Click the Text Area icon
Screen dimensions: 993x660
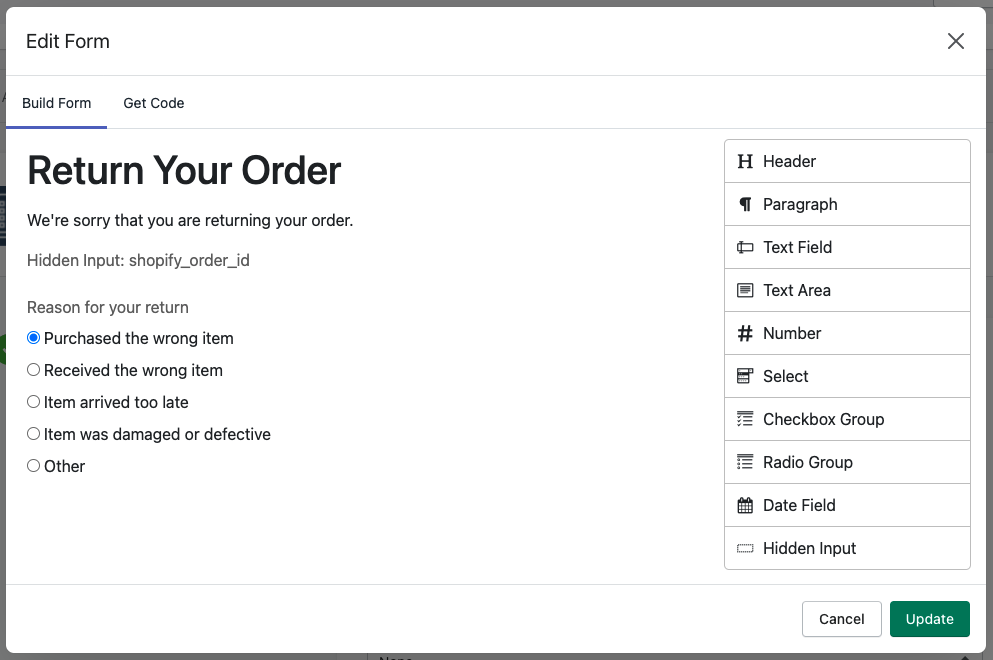pyautogui.click(x=745, y=291)
